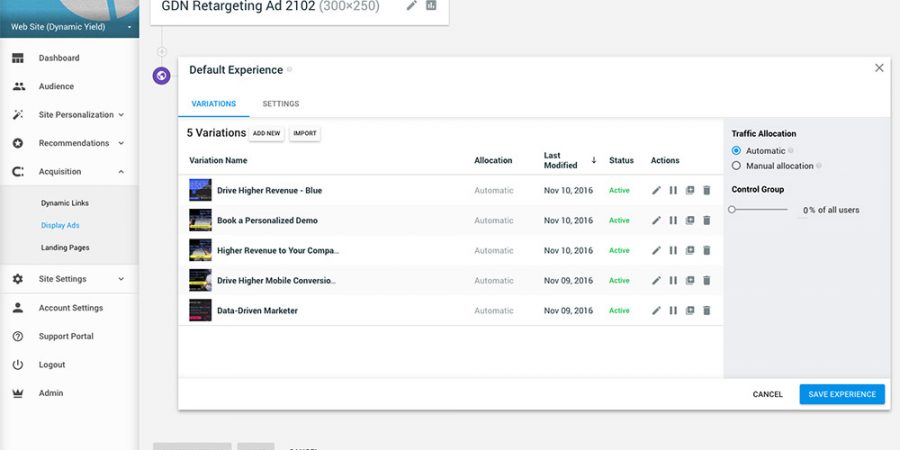Edit the Drive Higher Mobile Conversio.. variation
The image size is (900, 450).
(x=656, y=281)
